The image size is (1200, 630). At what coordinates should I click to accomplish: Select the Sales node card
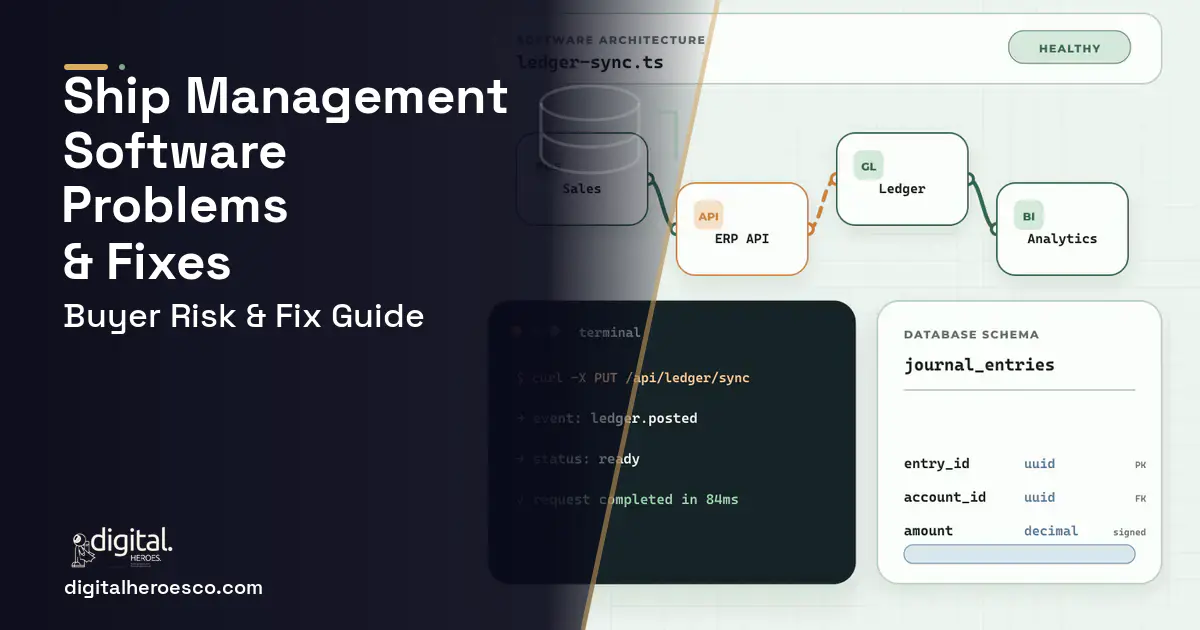(581, 178)
